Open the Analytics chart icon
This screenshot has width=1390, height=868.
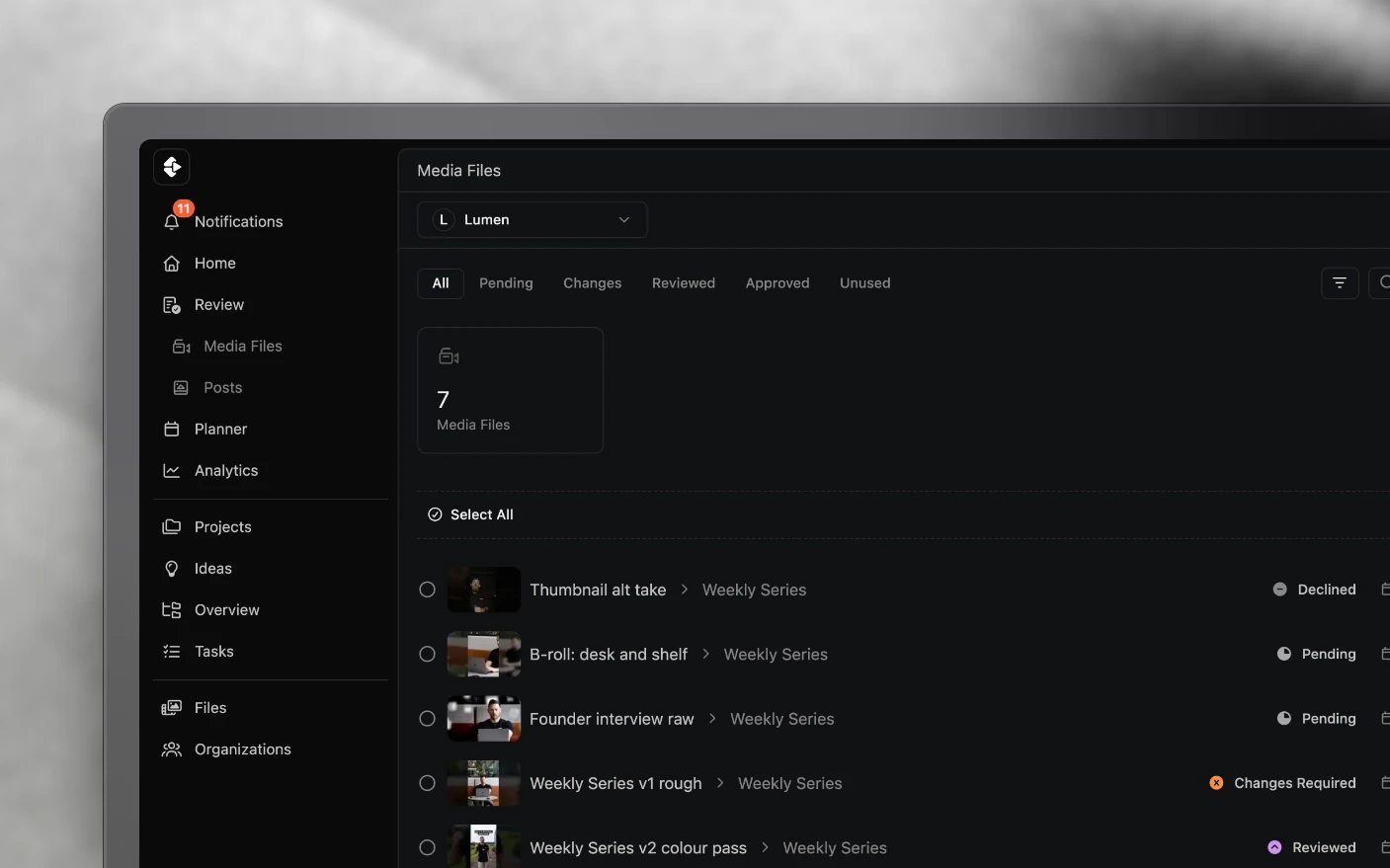coord(172,471)
